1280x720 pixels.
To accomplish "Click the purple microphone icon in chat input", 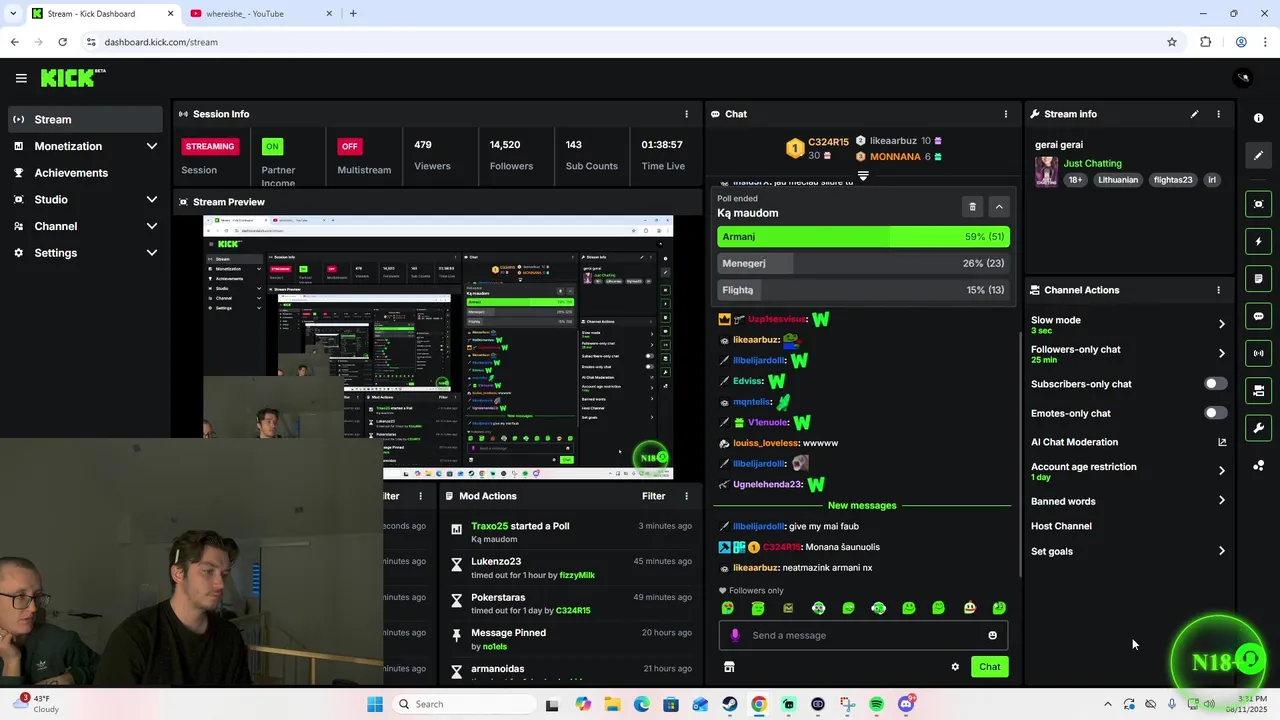I will [x=735, y=635].
